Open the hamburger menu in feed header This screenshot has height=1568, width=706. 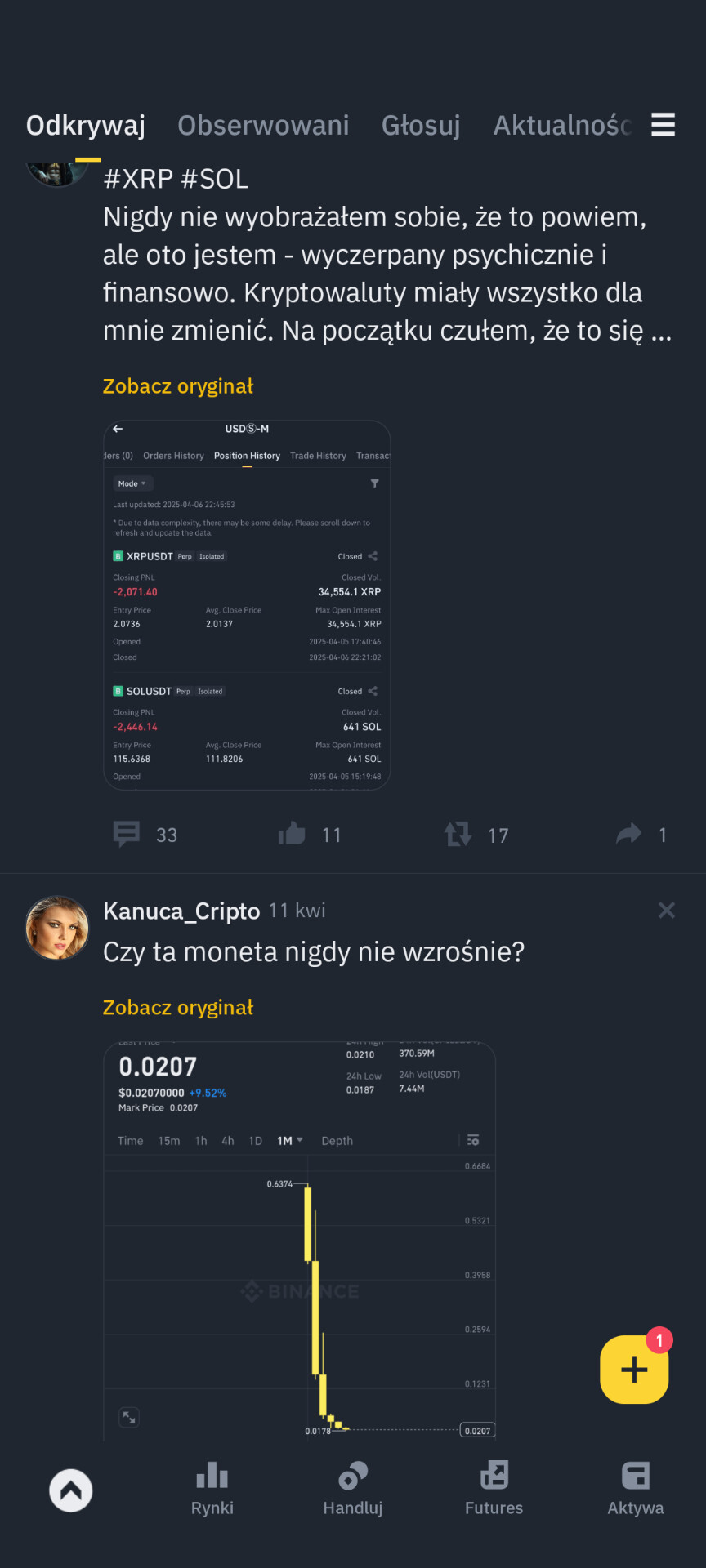coord(663,125)
